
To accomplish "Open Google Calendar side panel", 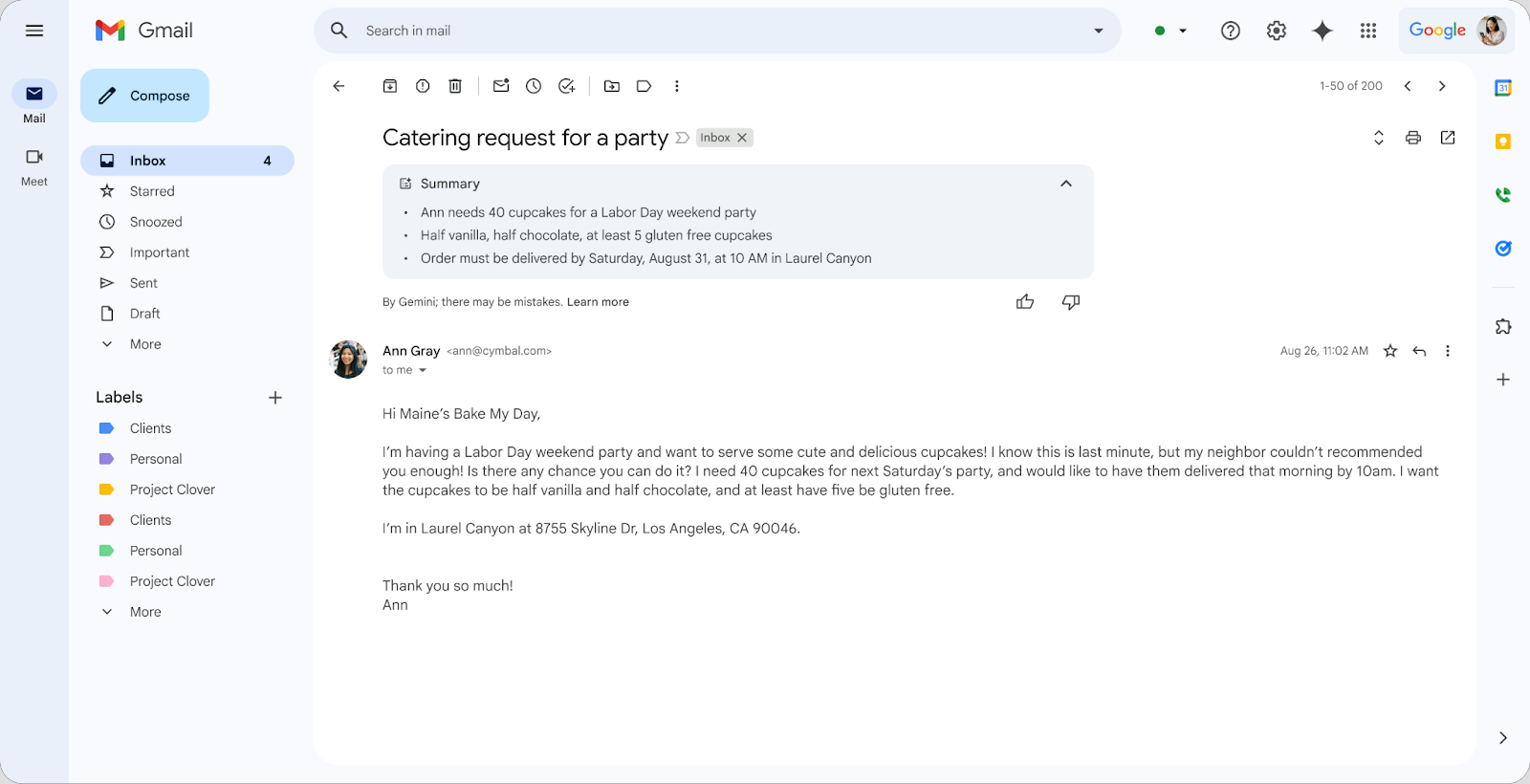I will pyautogui.click(x=1502, y=87).
